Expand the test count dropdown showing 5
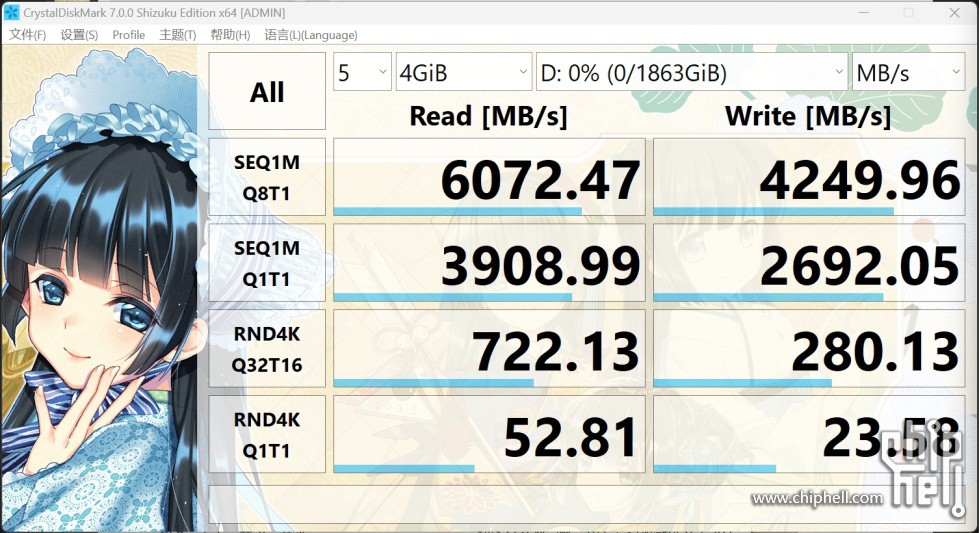This screenshot has height=533, width=979. tap(362, 72)
